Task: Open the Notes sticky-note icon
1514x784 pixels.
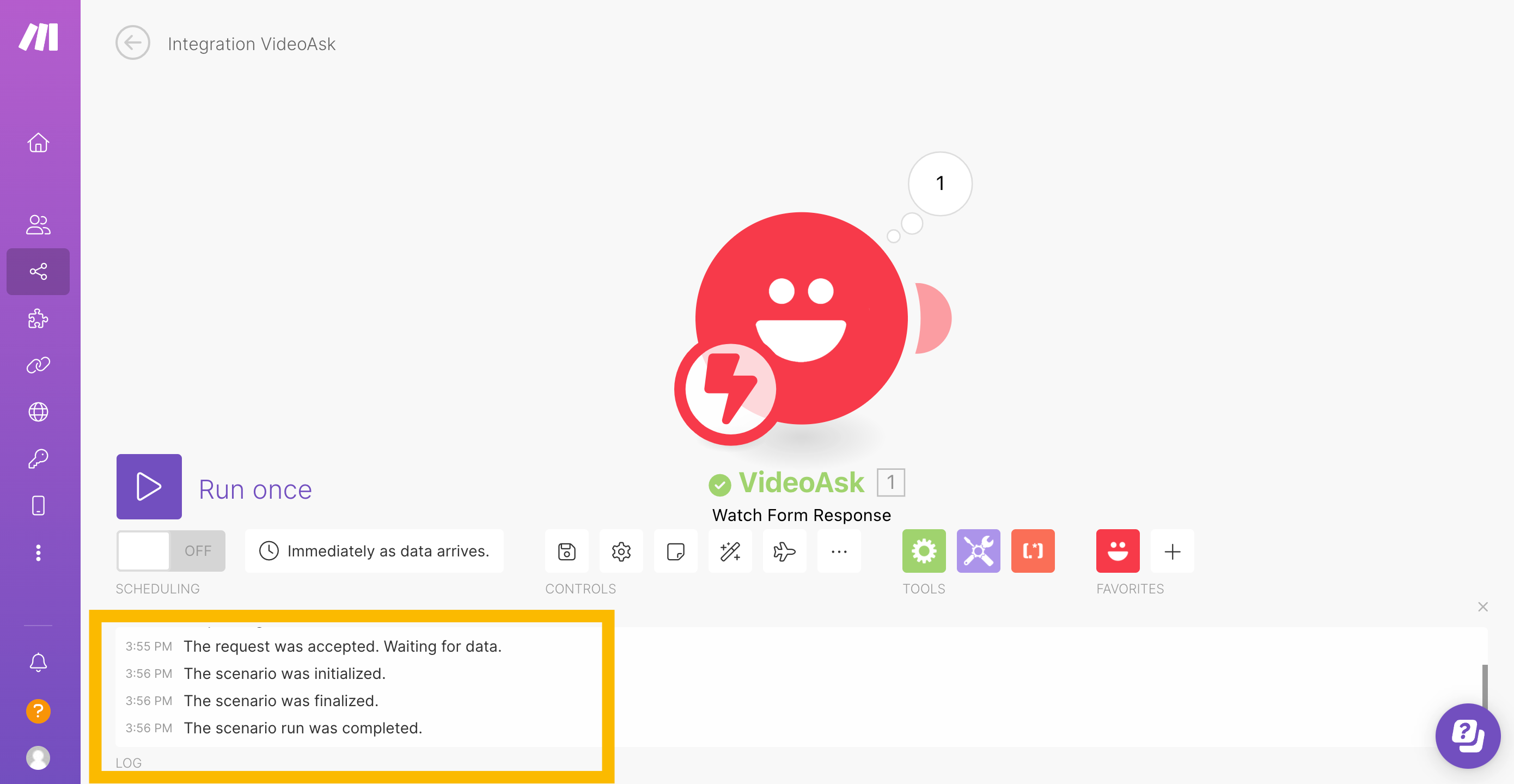Action: (676, 552)
